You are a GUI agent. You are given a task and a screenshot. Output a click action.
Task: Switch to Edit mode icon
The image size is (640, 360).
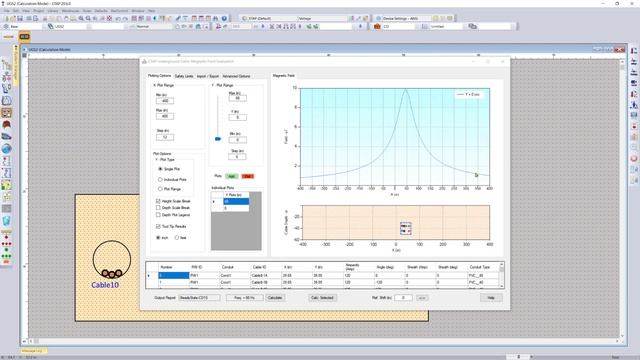point(9,37)
